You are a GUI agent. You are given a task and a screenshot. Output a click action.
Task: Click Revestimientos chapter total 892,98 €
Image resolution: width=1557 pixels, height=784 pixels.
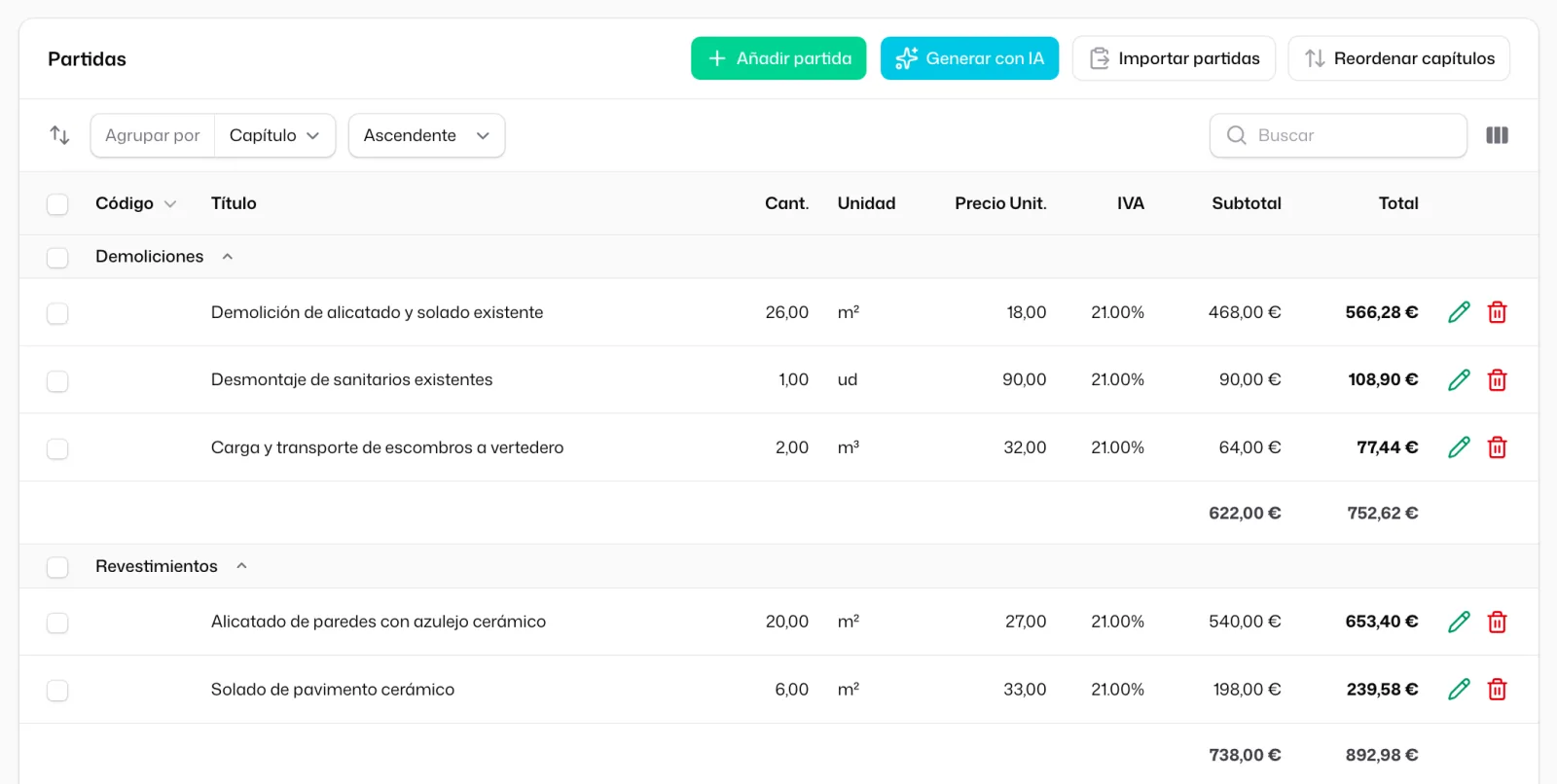click(x=1382, y=755)
